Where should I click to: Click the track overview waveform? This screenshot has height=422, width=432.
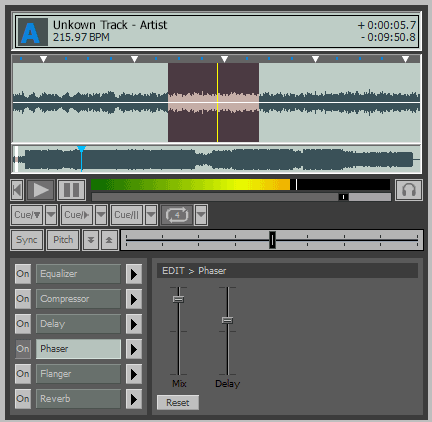[217, 159]
